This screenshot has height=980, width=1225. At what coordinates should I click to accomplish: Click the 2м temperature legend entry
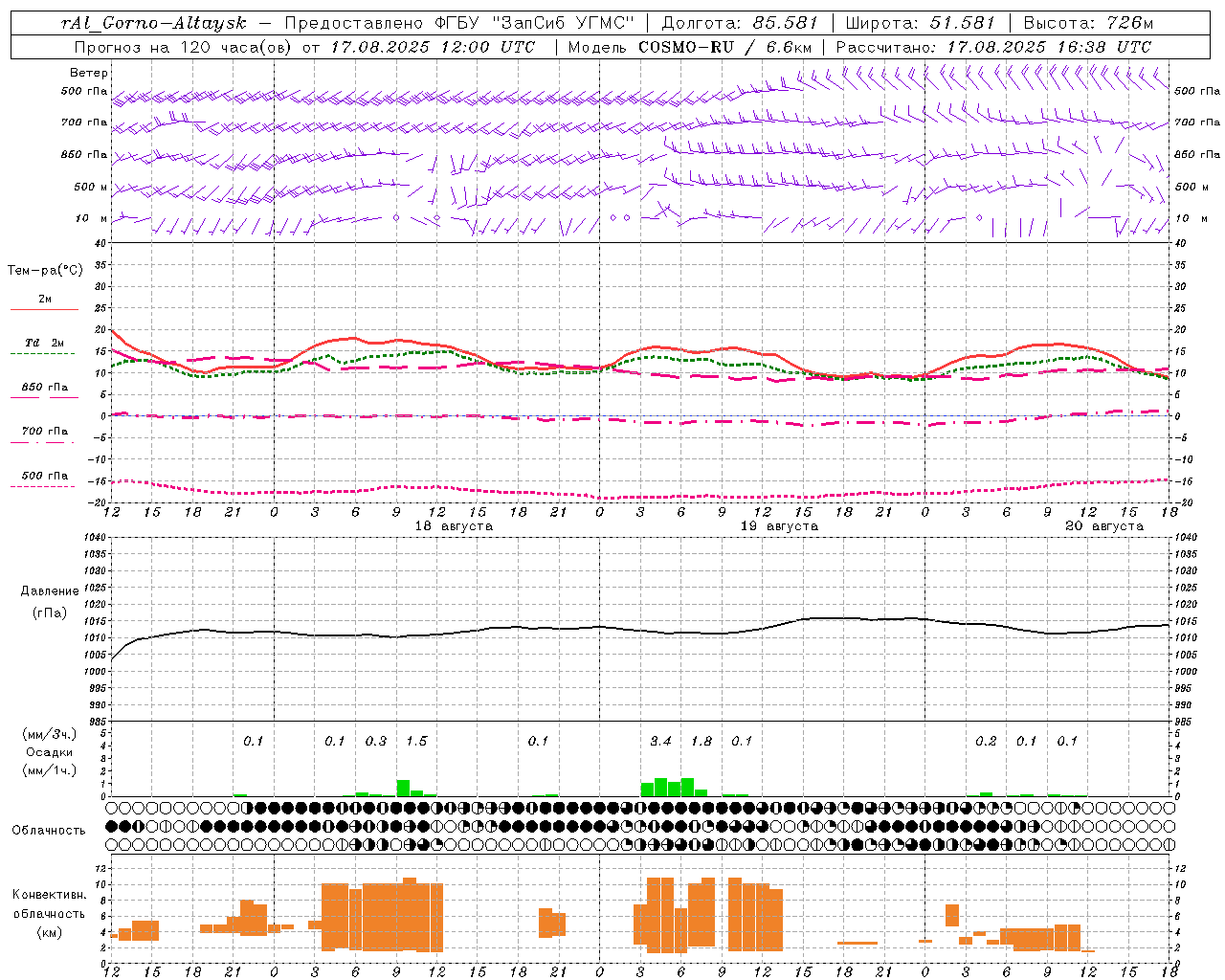click(45, 299)
